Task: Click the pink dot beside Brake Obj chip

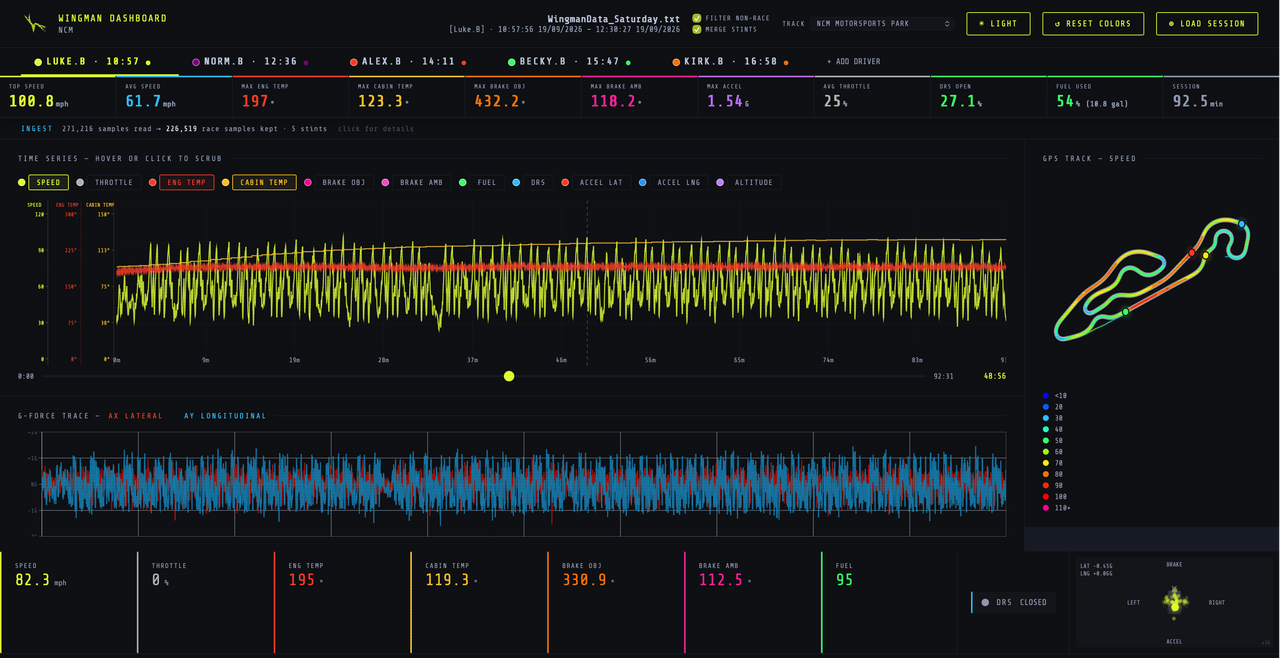Action: pyautogui.click(x=308, y=183)
